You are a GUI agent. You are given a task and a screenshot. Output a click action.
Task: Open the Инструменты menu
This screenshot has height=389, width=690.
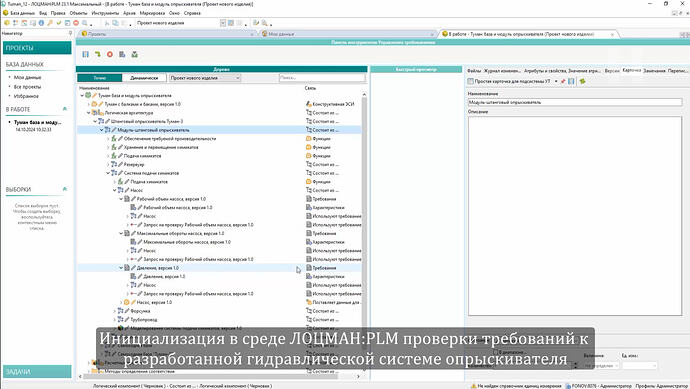[x=105, y=13]
